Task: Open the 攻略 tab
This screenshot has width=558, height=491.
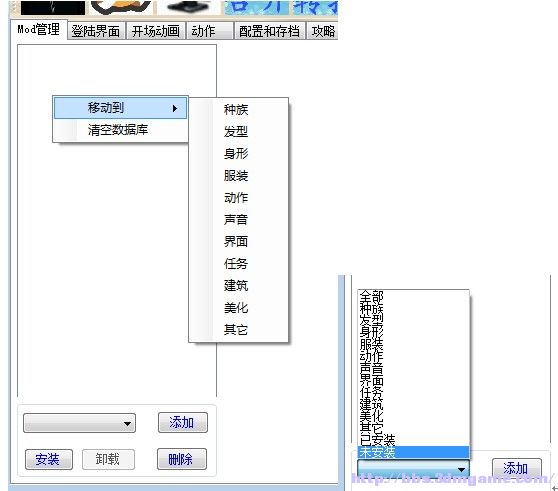Action: [323, 31]
